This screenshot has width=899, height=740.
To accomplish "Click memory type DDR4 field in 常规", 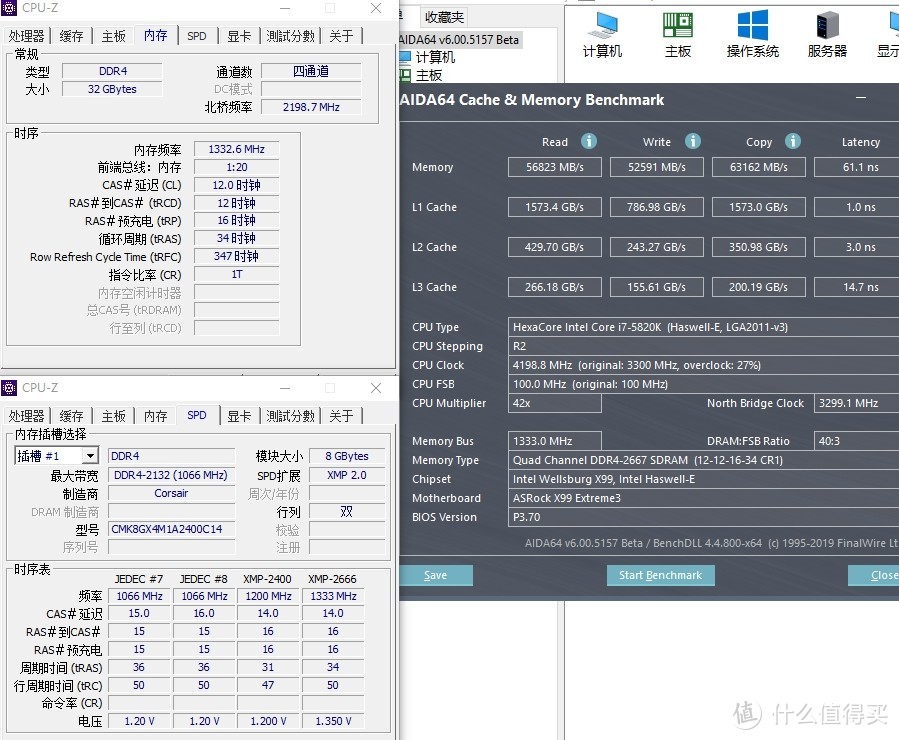I will (112, 72).
